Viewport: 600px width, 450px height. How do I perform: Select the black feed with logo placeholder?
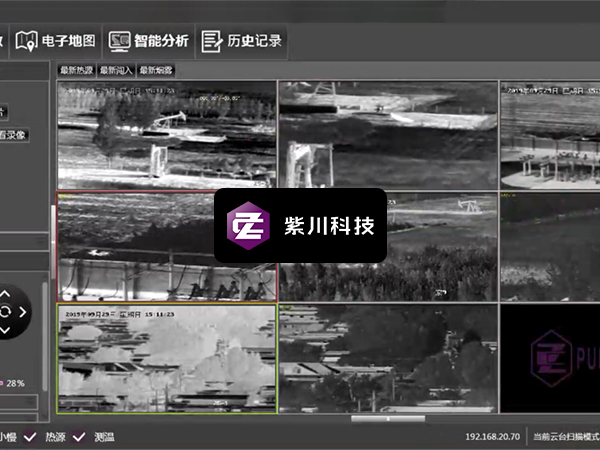pyautogui.click(x=550, y=359)
